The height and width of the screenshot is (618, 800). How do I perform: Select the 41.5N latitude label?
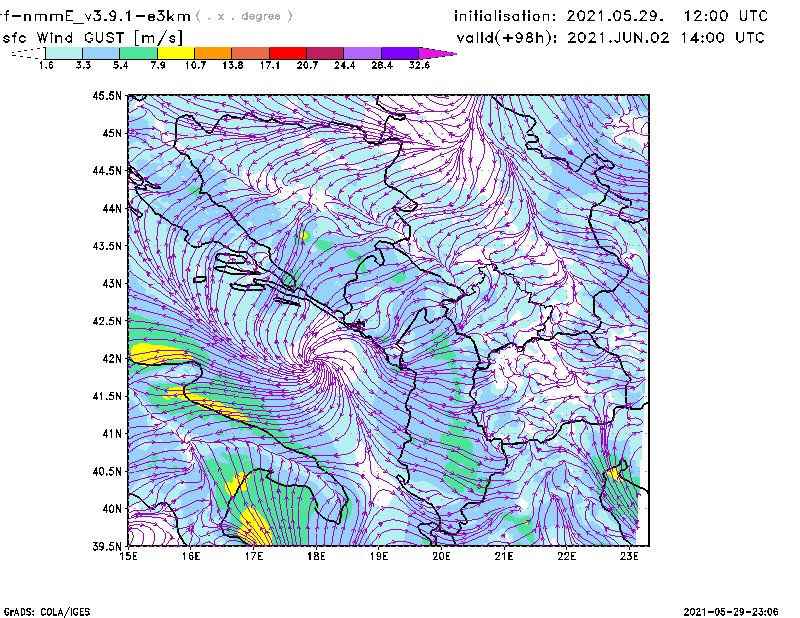click(107, 396)
